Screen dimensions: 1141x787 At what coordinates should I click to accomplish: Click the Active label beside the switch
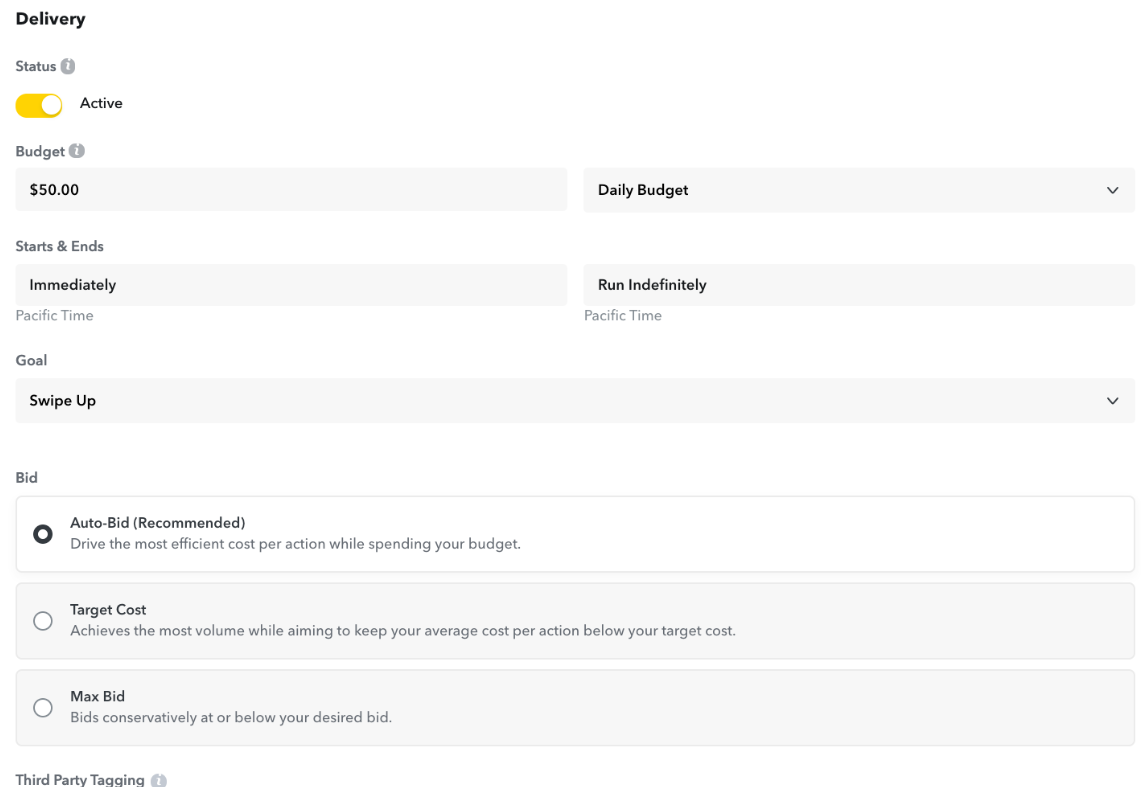tap(101, 103)
